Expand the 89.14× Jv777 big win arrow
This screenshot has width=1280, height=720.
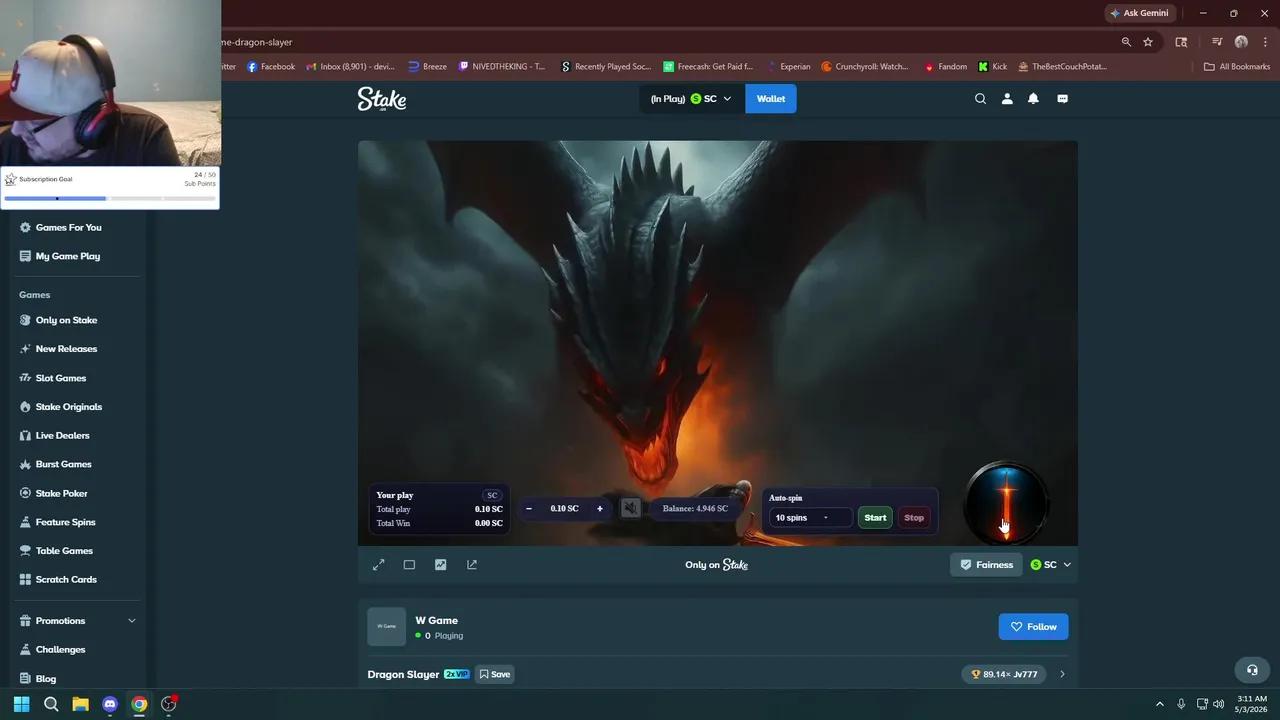pos(1062,674)
